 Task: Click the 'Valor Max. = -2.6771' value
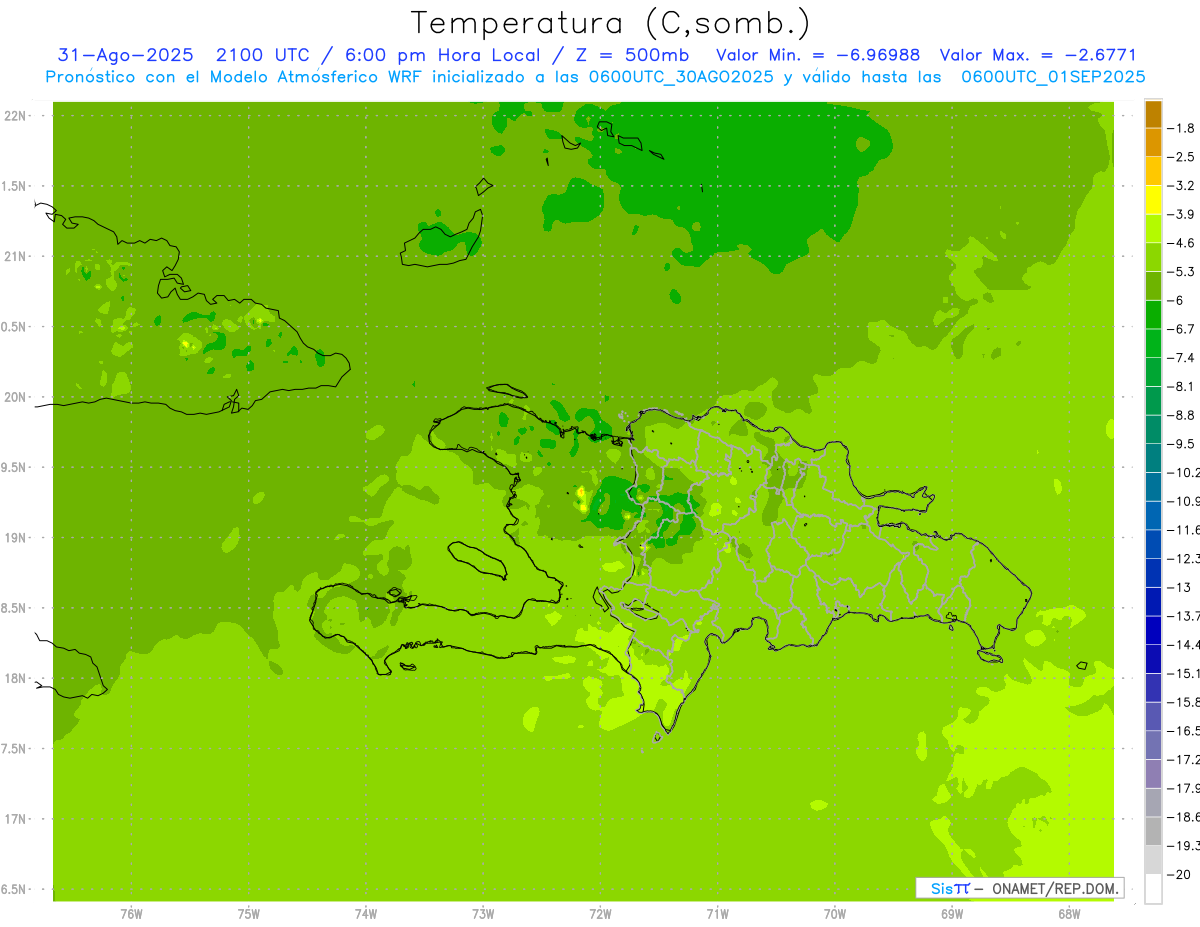click(x=1038, y=55)
